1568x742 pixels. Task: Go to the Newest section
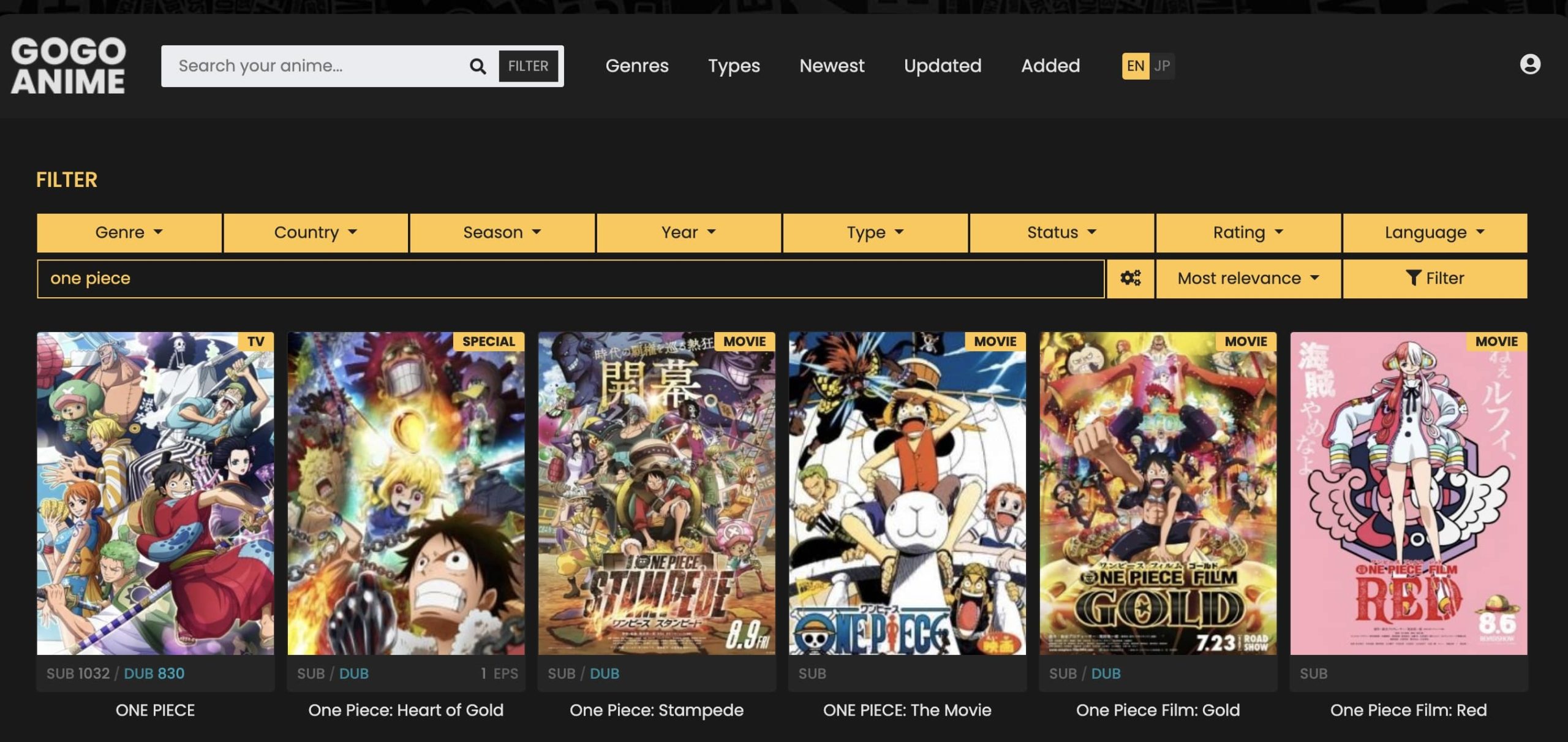(x=832, y=66)
